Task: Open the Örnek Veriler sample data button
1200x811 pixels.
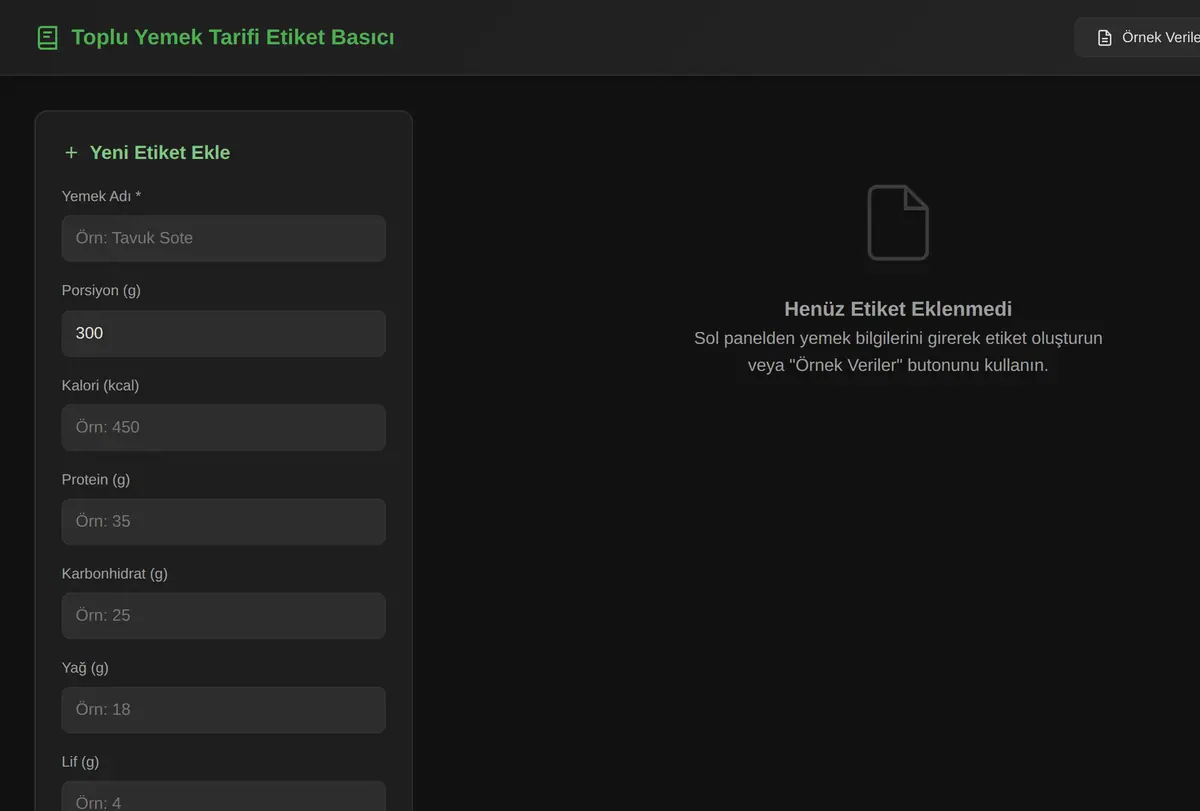Action: (x=1138, y=38)
